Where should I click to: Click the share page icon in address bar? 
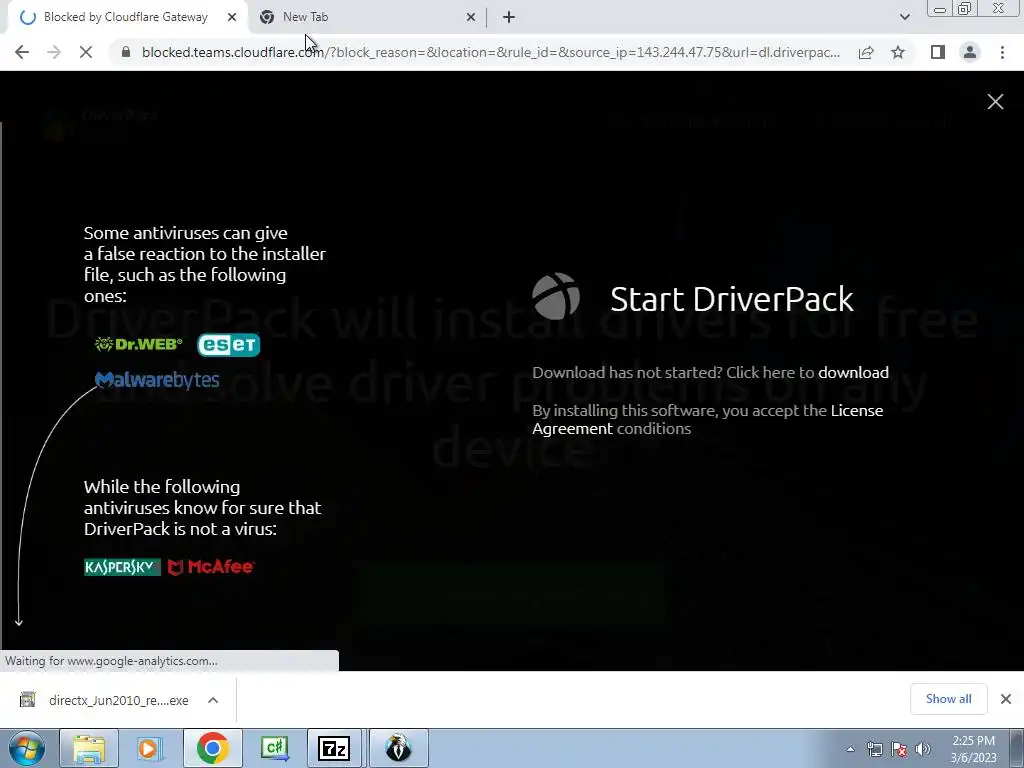pyautogui.click(x=866, y=52)
